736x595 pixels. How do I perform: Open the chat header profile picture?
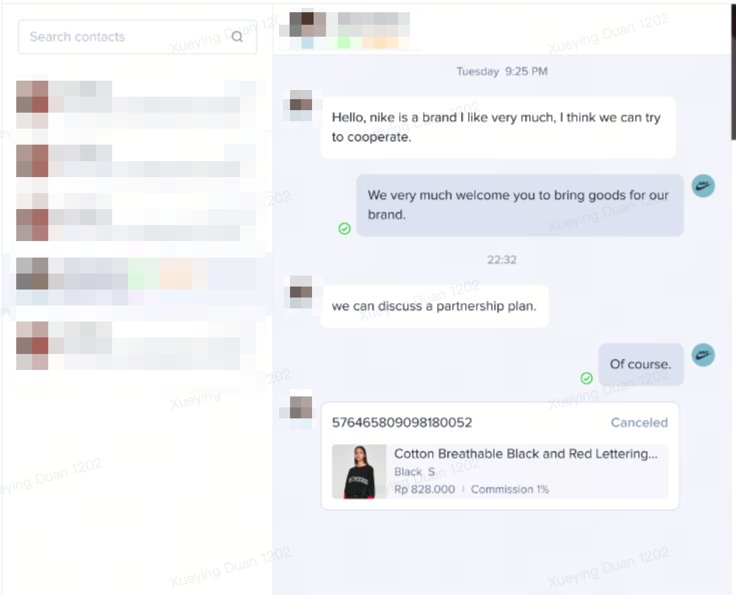click(x=307, y=24)
